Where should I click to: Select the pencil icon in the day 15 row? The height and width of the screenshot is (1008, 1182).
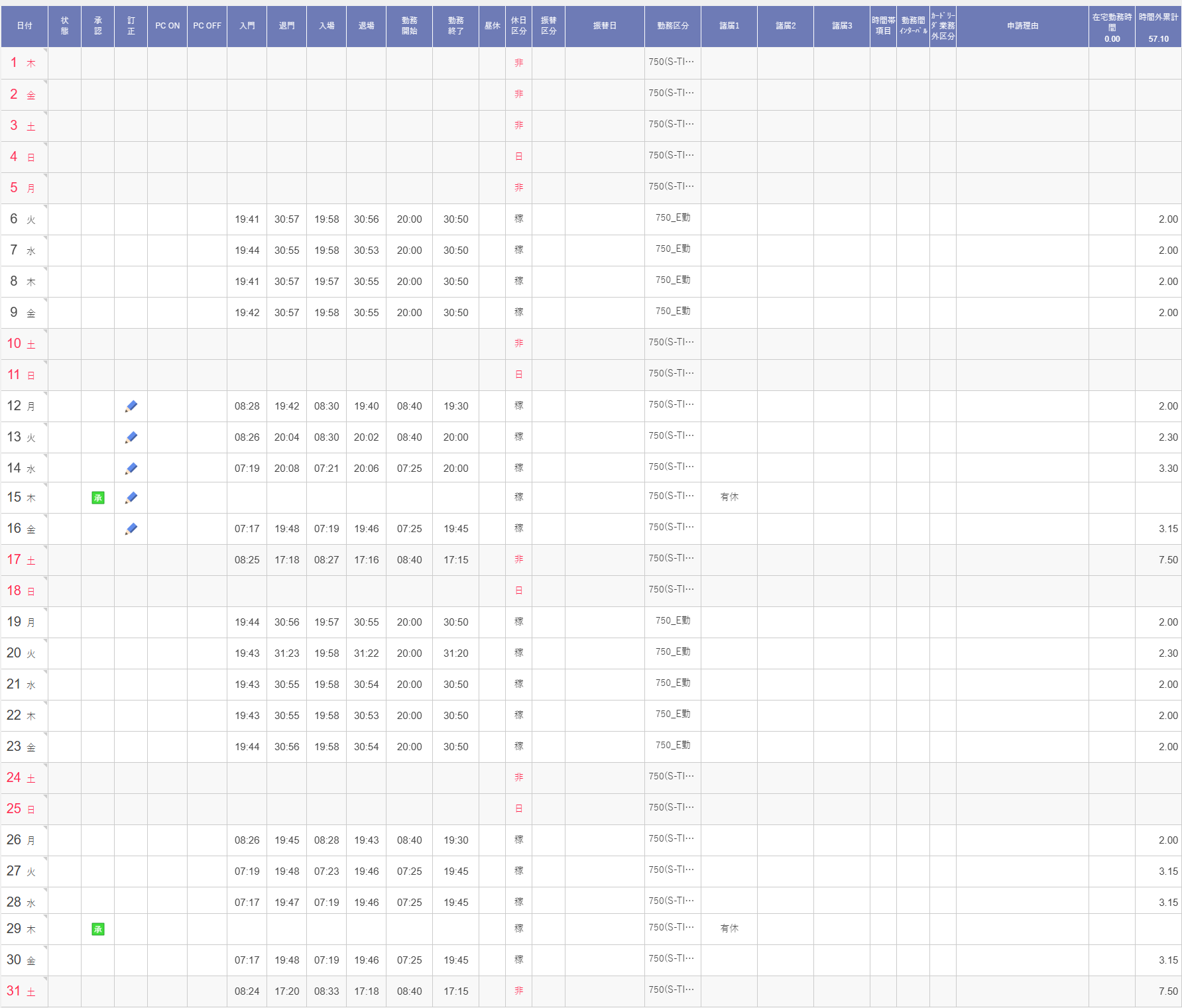[x=131, y=498]
